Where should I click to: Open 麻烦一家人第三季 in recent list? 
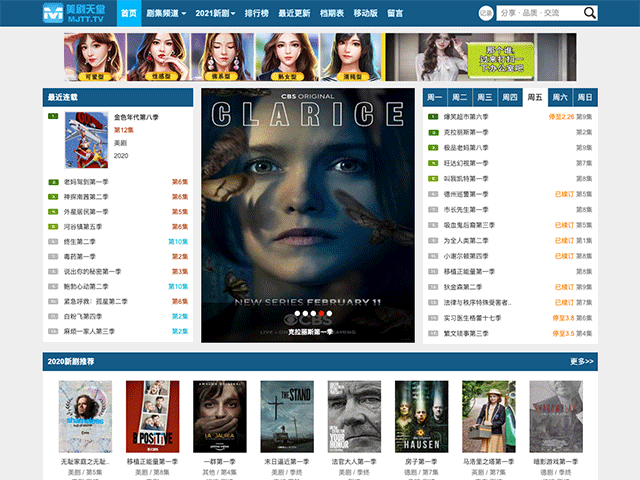point(89,331)
